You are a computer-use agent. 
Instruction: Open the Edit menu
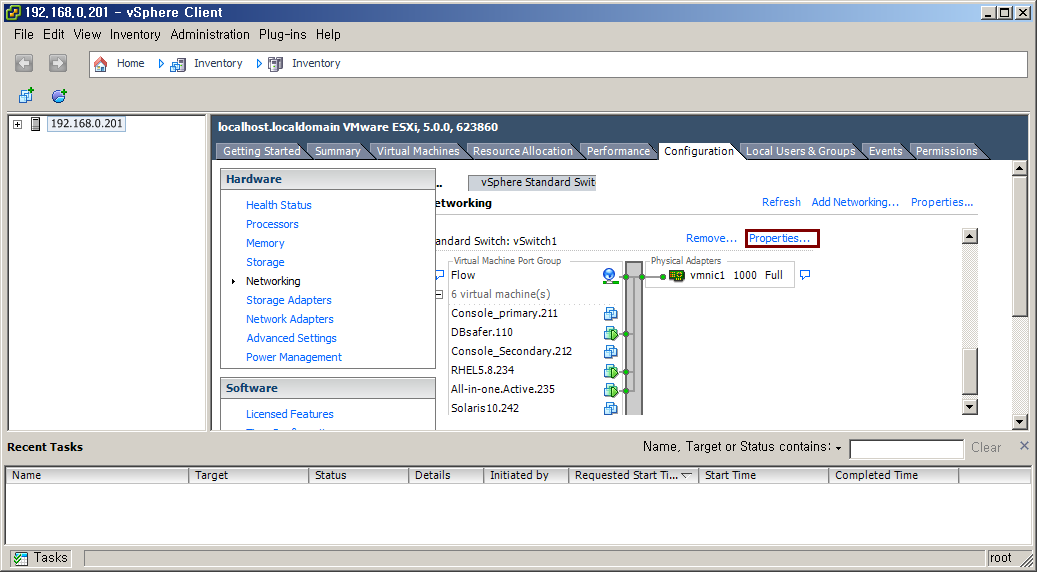[x=54, y=34]
